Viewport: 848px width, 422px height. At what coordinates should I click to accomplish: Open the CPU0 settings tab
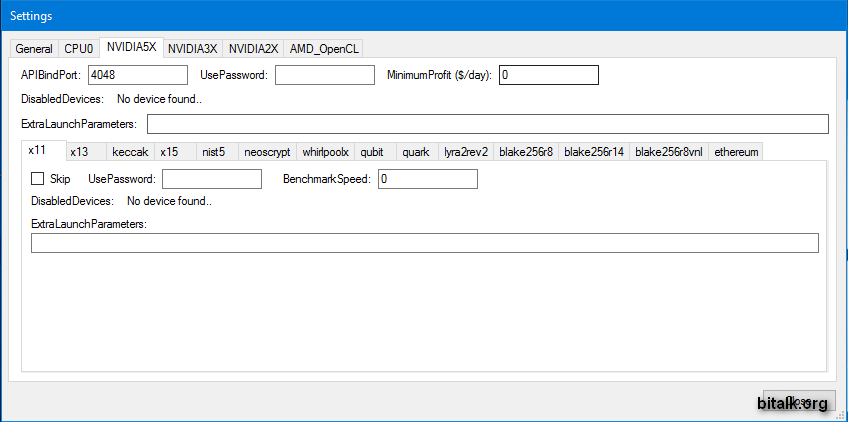tap(79, 49)
